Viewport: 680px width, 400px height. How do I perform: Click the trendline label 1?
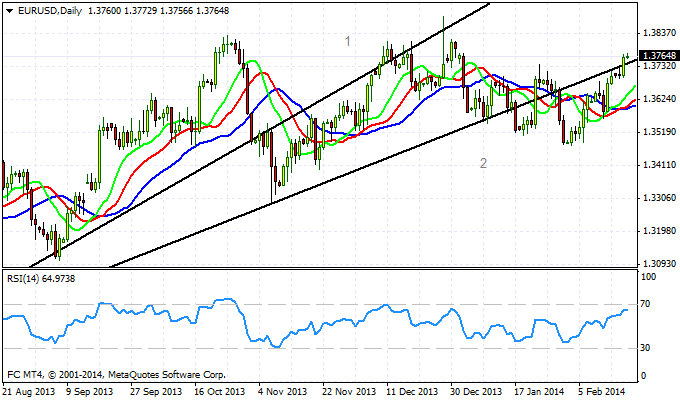coord(347,41)
